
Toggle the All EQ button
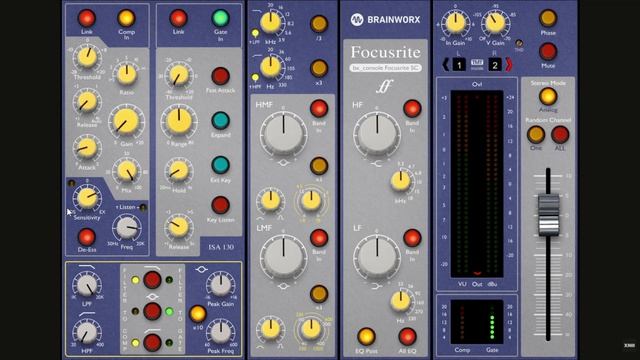click(407, 336)
